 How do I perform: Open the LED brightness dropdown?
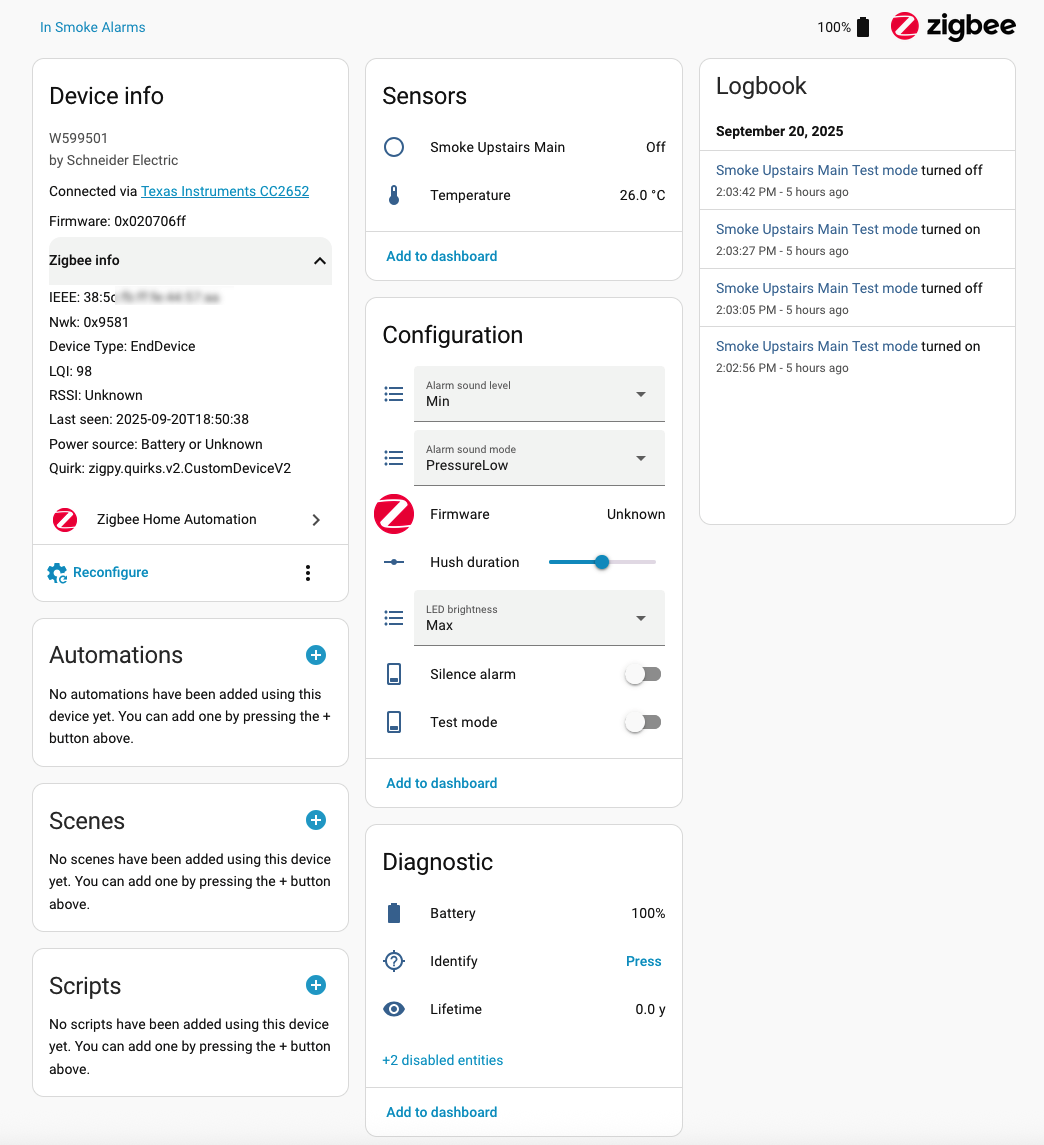(x=539, y=618)
